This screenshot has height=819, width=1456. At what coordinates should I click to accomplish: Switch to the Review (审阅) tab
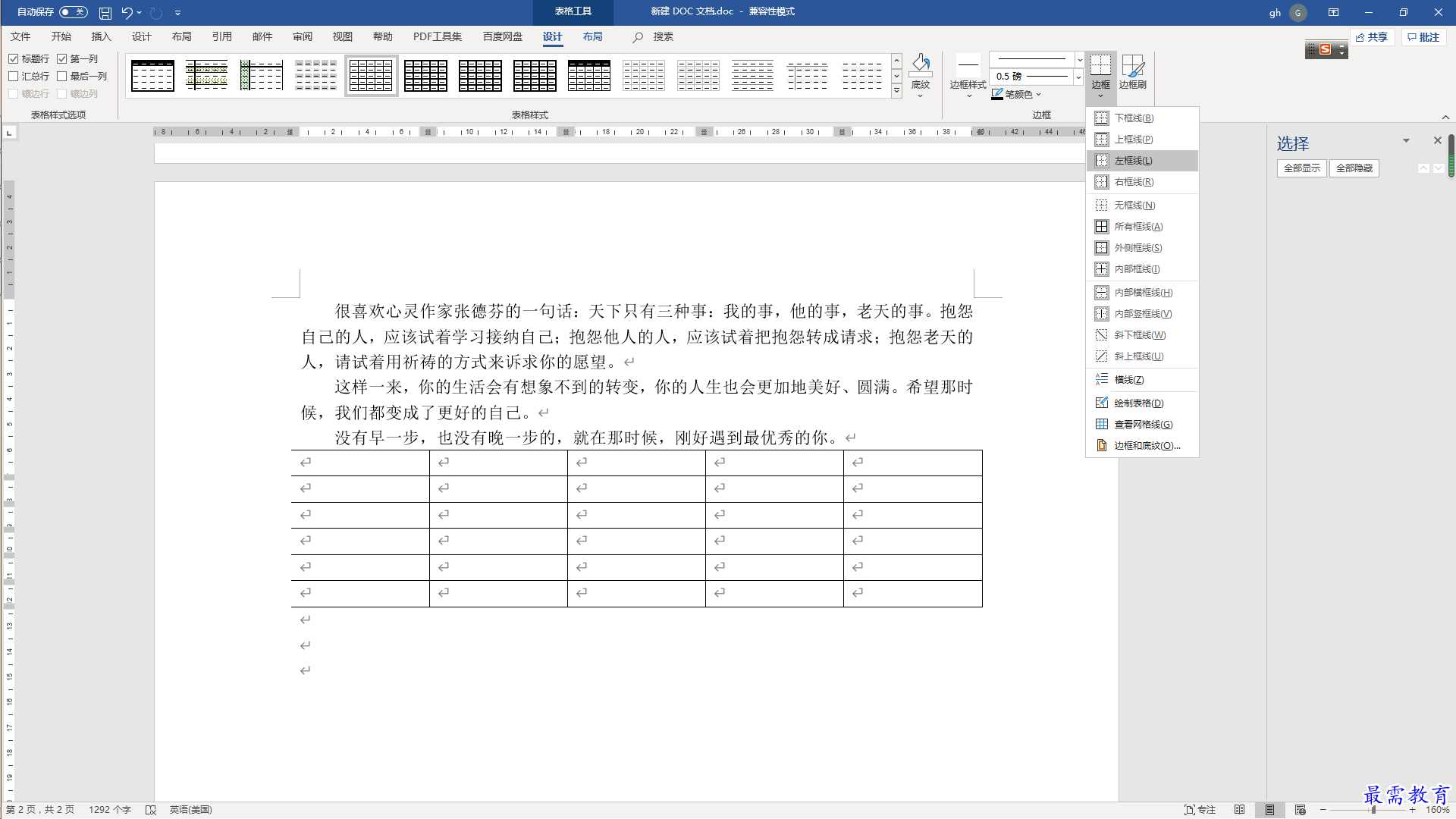coord(302,36)
